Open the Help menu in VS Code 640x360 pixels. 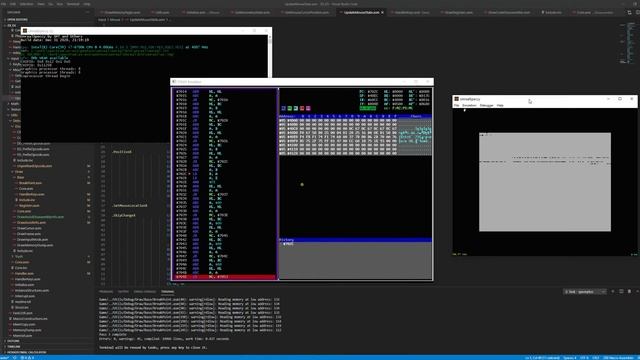tap(87, 4)
